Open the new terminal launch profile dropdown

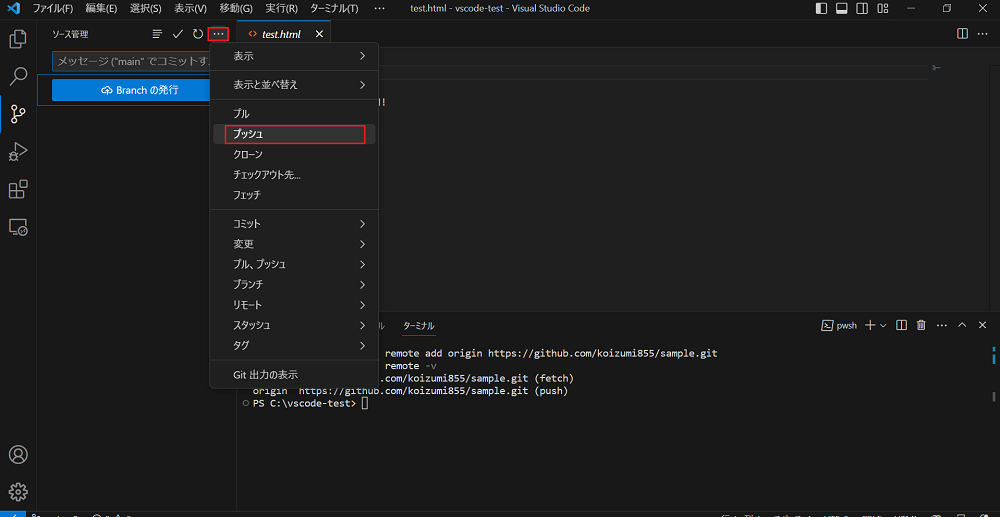883,325
